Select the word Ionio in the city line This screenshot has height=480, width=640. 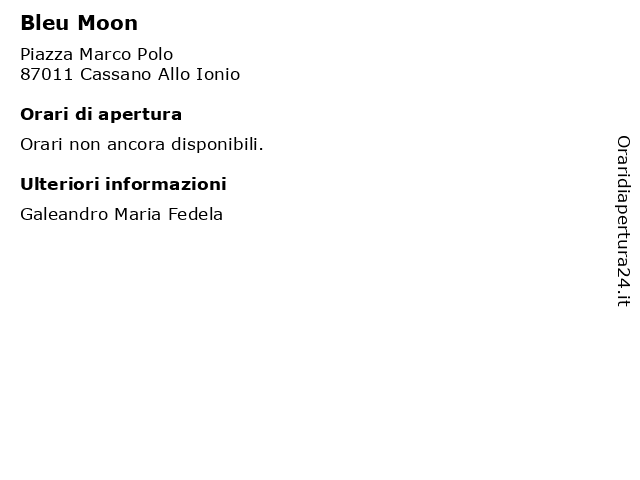[x=218, y=74]
